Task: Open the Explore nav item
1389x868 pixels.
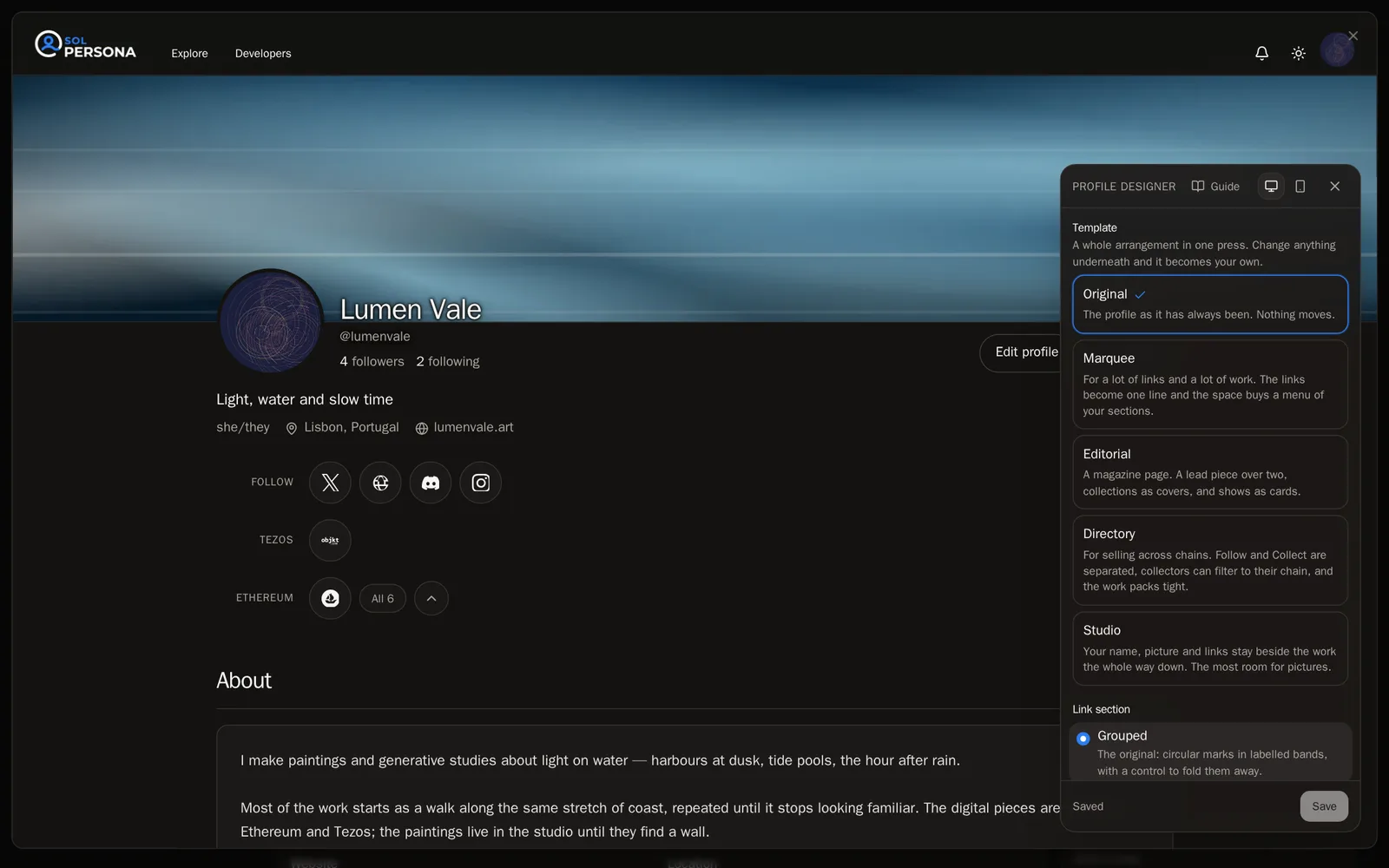Action: click(x=189, y=53)
